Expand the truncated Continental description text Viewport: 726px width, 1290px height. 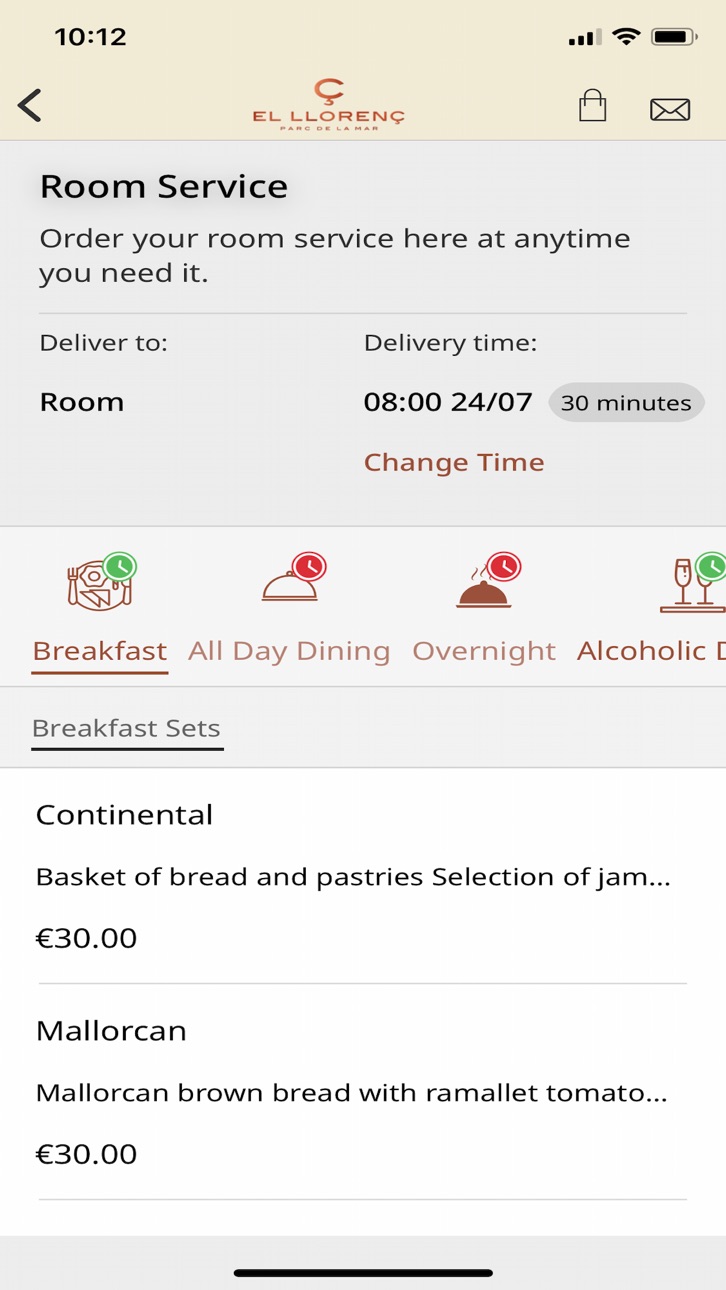tap(353, 877)
